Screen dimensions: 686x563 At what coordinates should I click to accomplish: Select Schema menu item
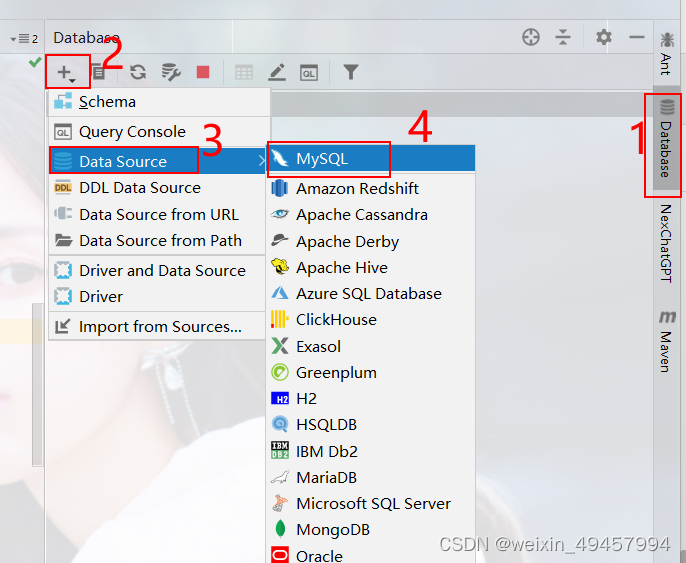point(159,102)
